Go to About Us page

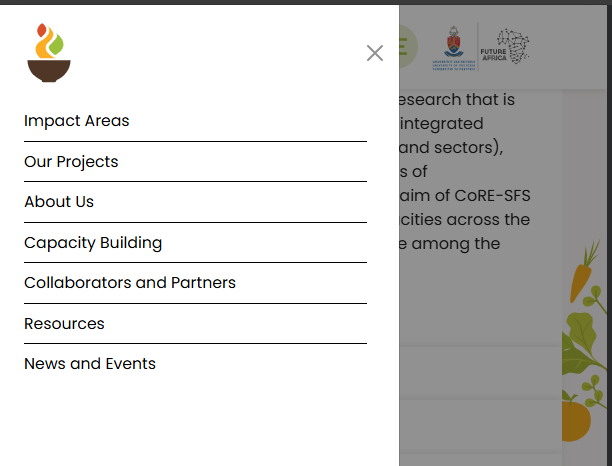(59, 202)
